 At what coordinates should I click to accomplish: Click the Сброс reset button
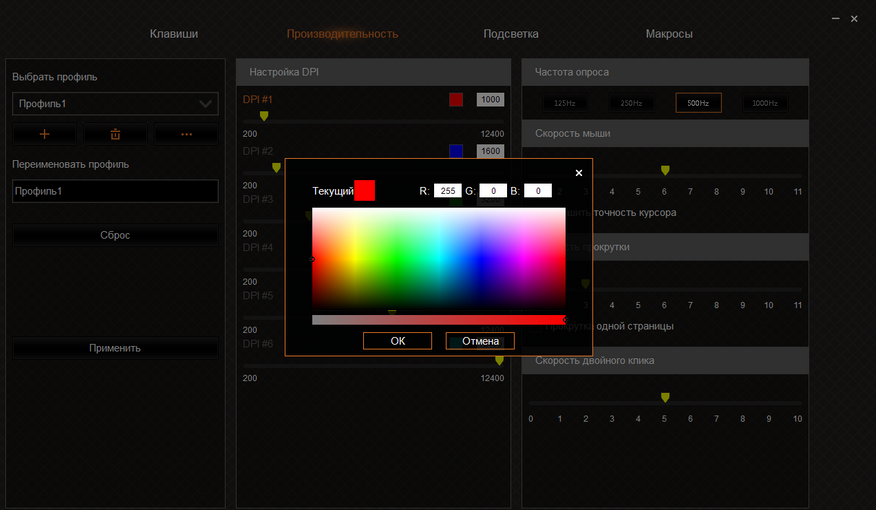[x=115, y=235]
